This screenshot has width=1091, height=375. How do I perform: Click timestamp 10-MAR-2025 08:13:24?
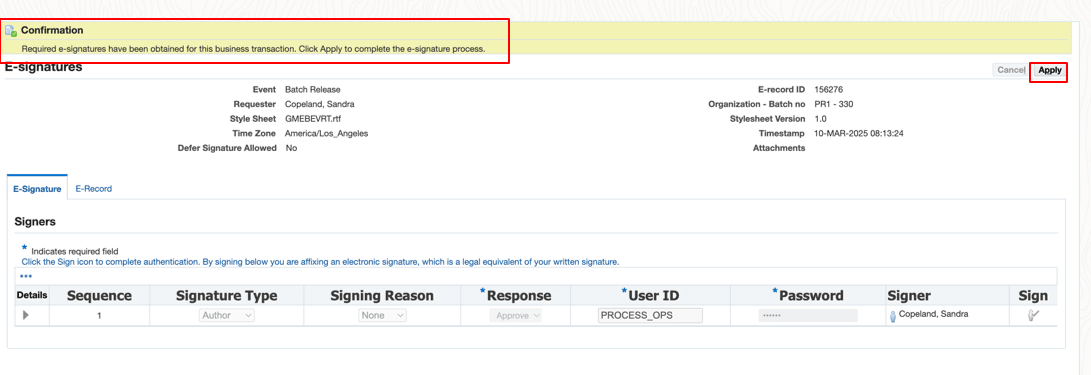859,134
